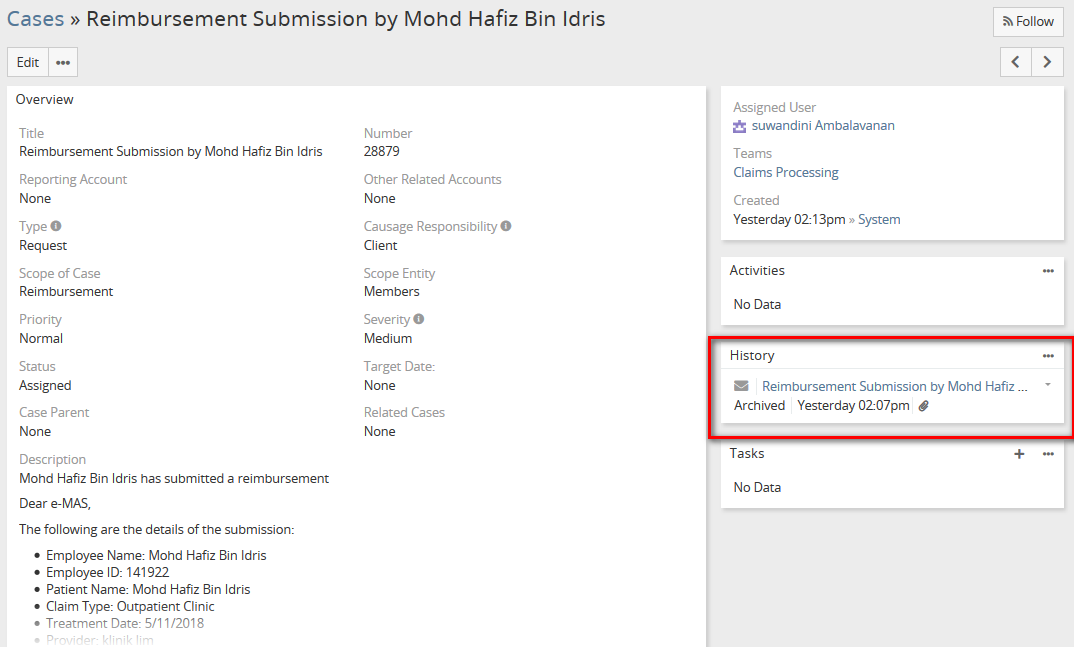This screenshot has height=647, width=1074.
Task: Click the user avatar icon beside suwandini
Action: tap(740, 127)
